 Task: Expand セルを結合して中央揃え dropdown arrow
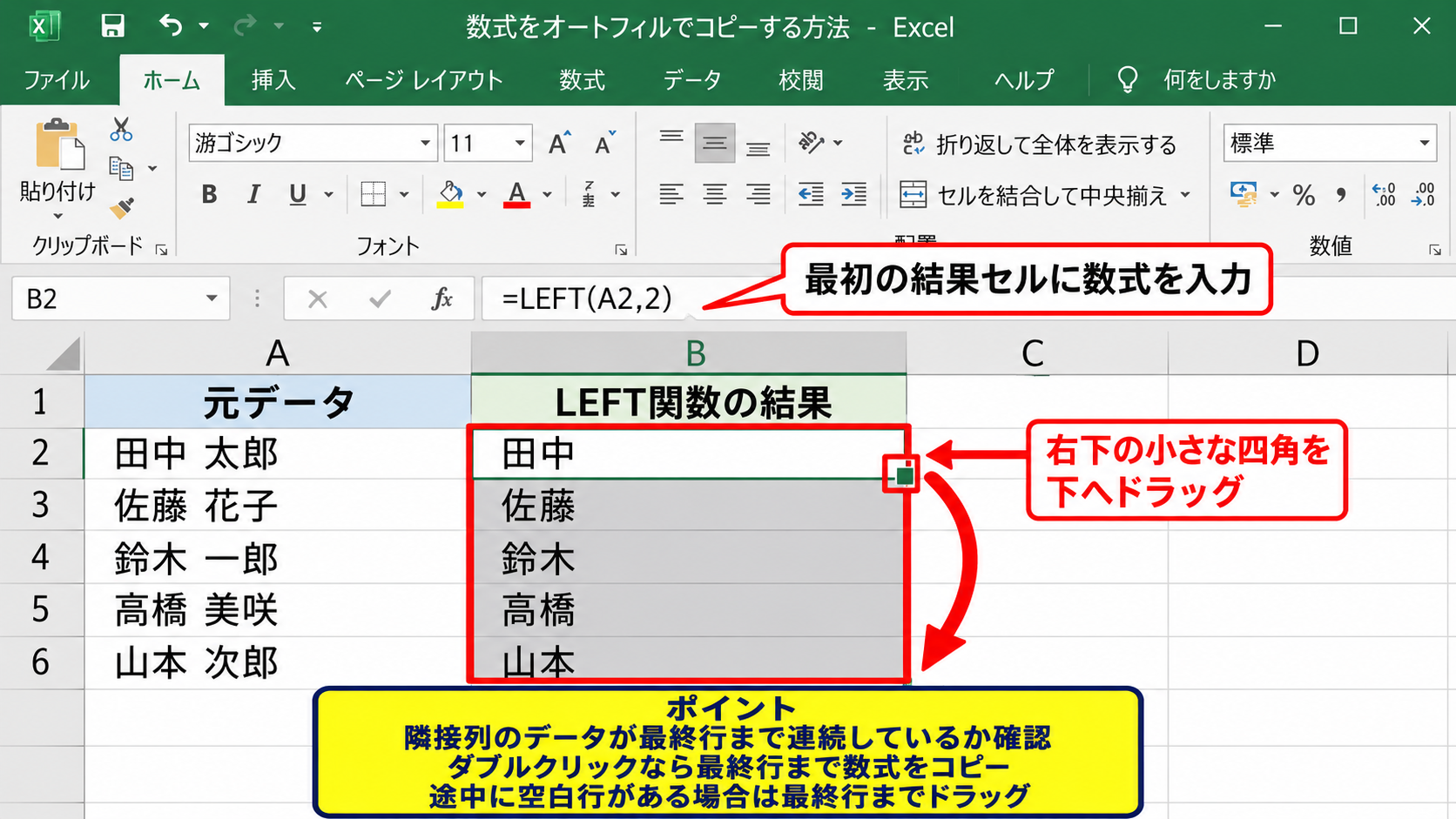[x=1185, y=195]
